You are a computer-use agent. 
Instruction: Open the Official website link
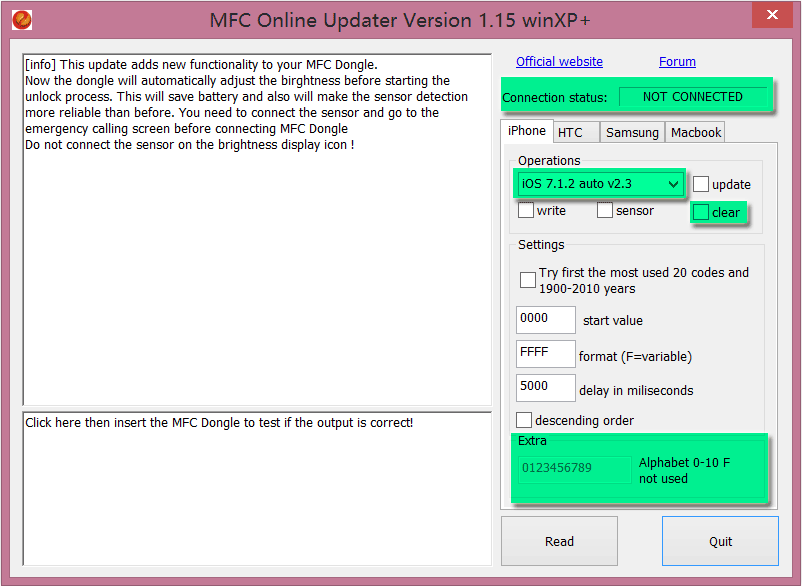559,62
